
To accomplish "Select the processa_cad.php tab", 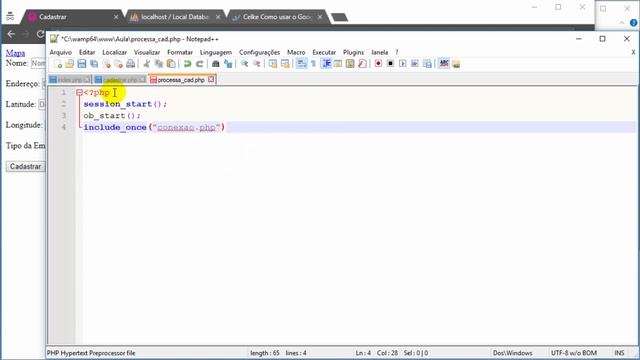I will [x=181, y=80].
